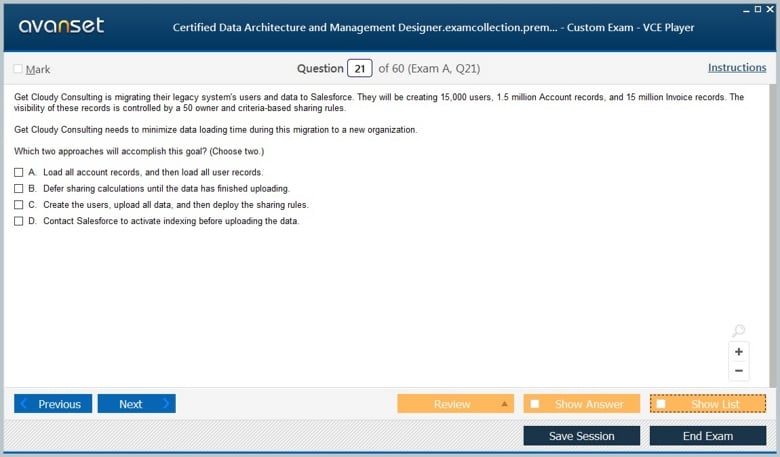Open the Review button
This screenshot has width=780, height=457.
coord(455,404)
